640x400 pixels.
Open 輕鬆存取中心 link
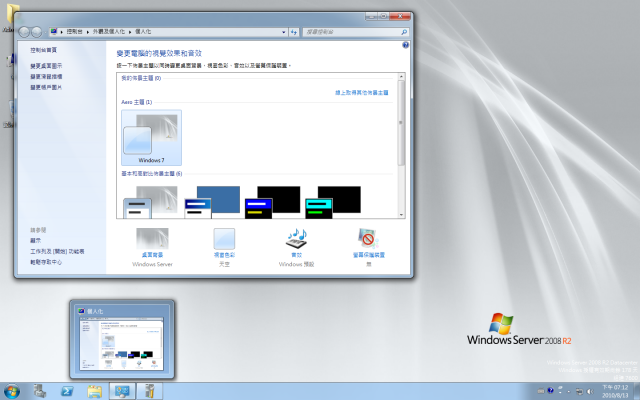[x=46, y=262]
